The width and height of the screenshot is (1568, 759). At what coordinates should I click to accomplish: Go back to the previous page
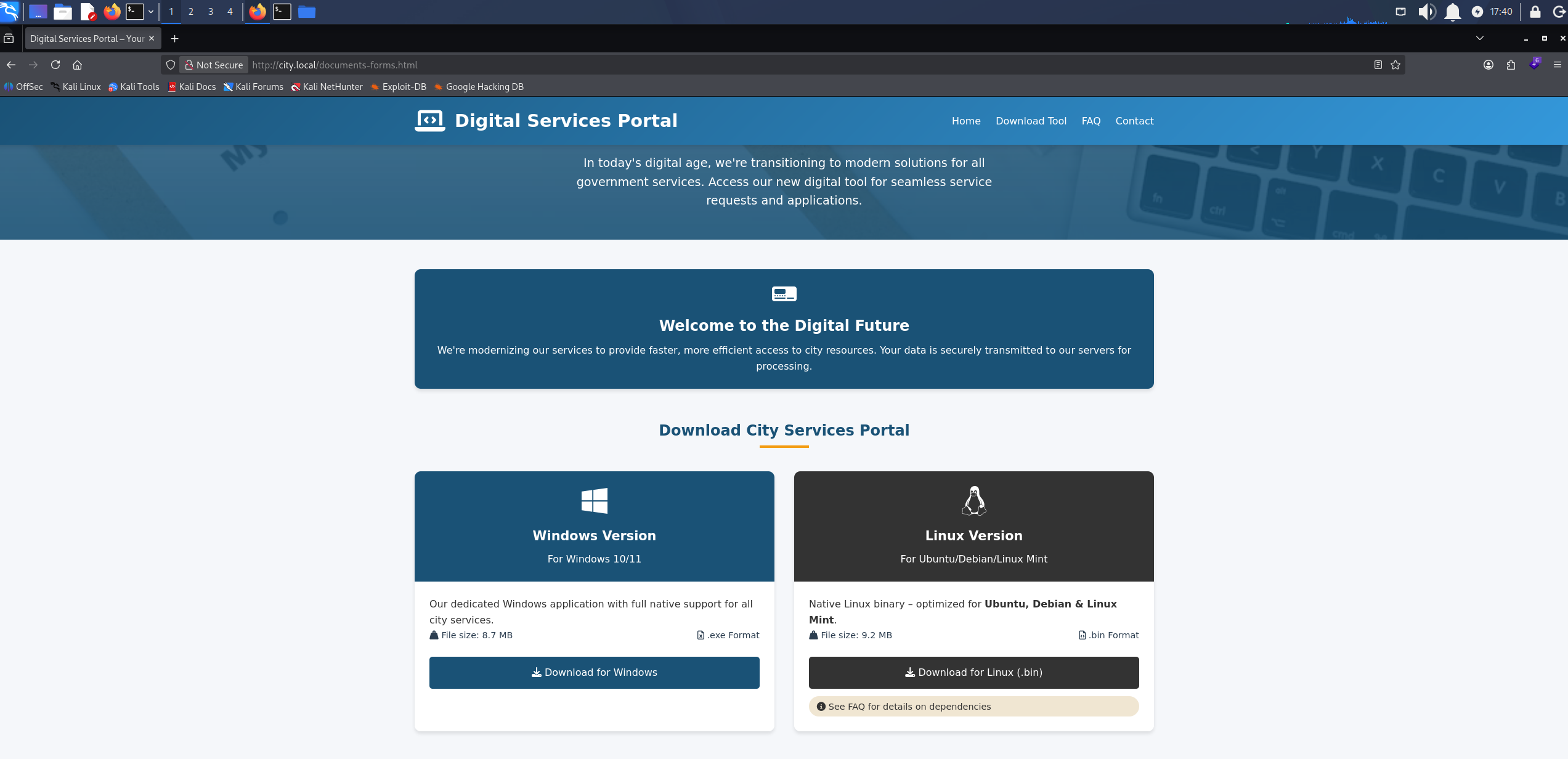point(11,65)
